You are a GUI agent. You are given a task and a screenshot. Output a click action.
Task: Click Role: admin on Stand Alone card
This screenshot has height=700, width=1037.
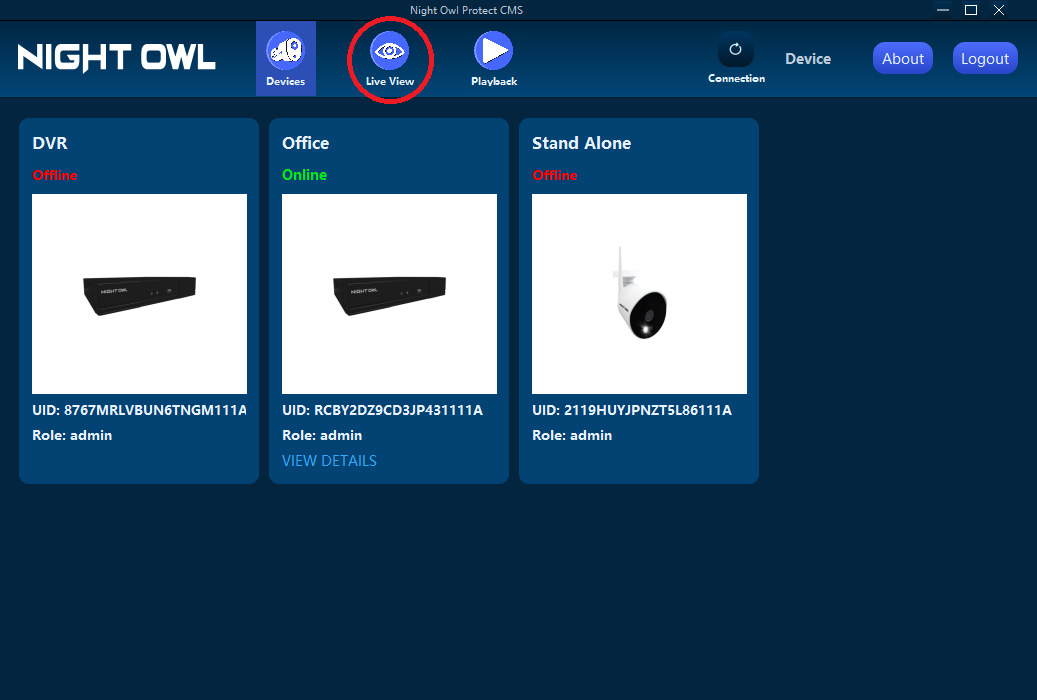pyautogui.click(x=572, y=435)
